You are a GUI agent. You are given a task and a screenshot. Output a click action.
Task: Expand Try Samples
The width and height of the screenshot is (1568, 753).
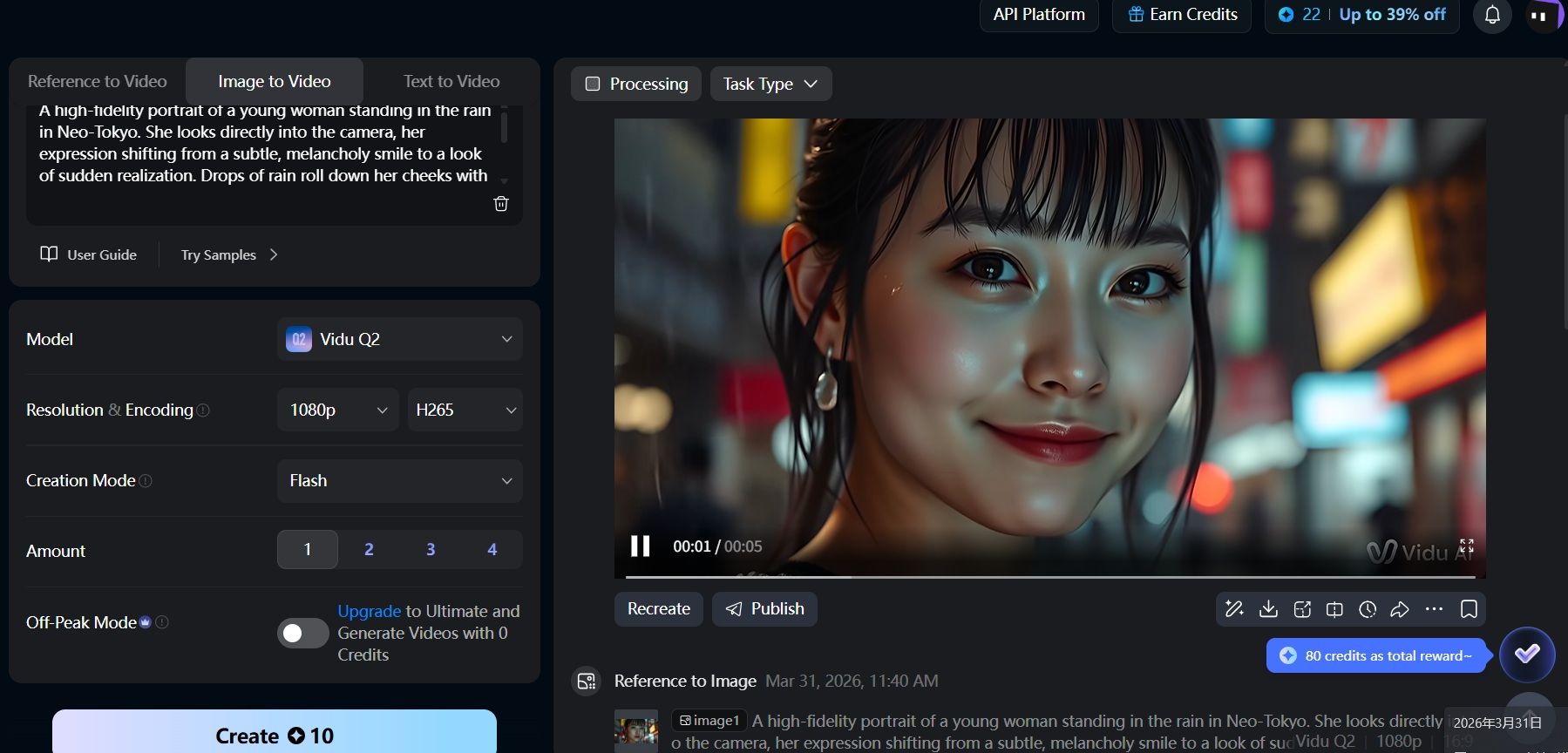pos(229,254)
